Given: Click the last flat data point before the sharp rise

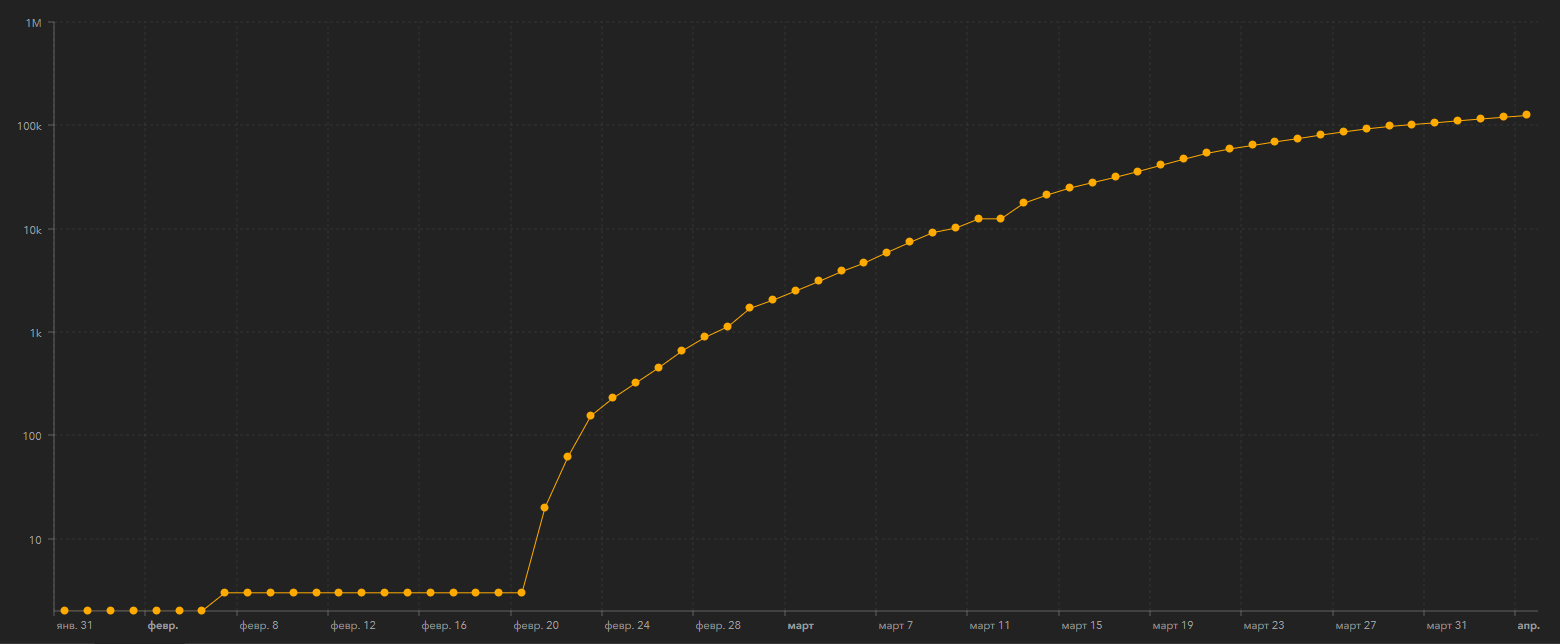Looking at the screenshot, I should pyautogui.click(x=521, y=593).
